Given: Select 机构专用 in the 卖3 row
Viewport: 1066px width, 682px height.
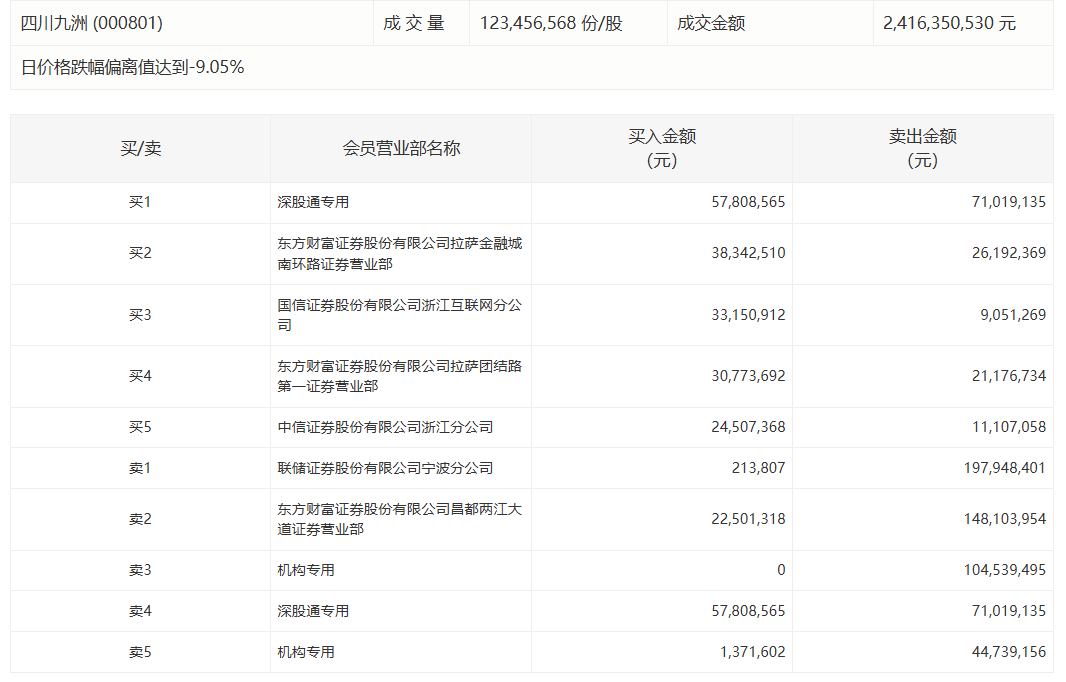Looking at the screenshot, I should [306, 570].
